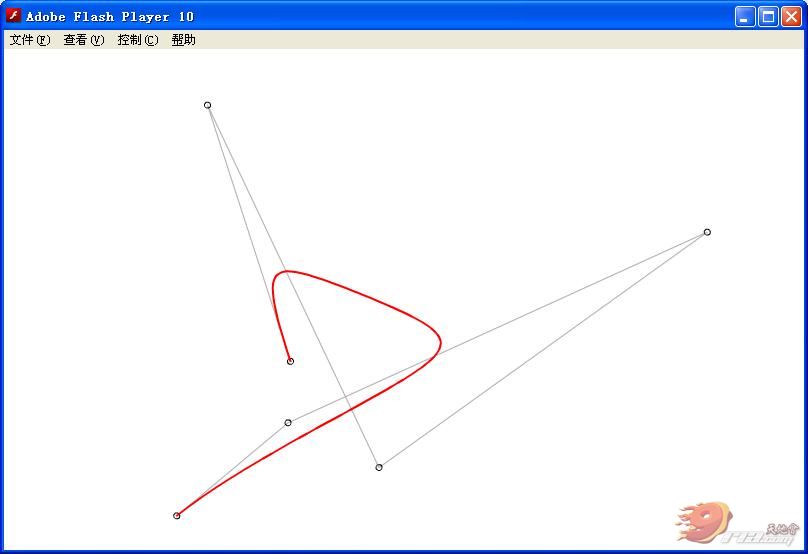Close the Adobe Flash Player window
The image size is (808, 554).
pos(791,16)
